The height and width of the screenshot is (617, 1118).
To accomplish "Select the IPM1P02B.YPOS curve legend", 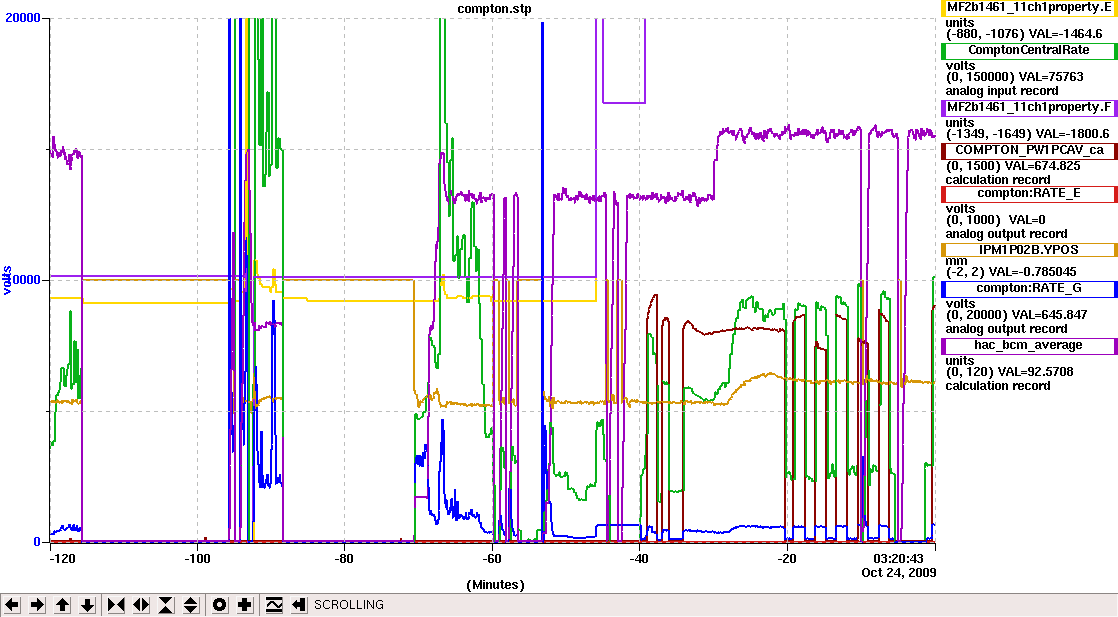I will (1029, 250).
